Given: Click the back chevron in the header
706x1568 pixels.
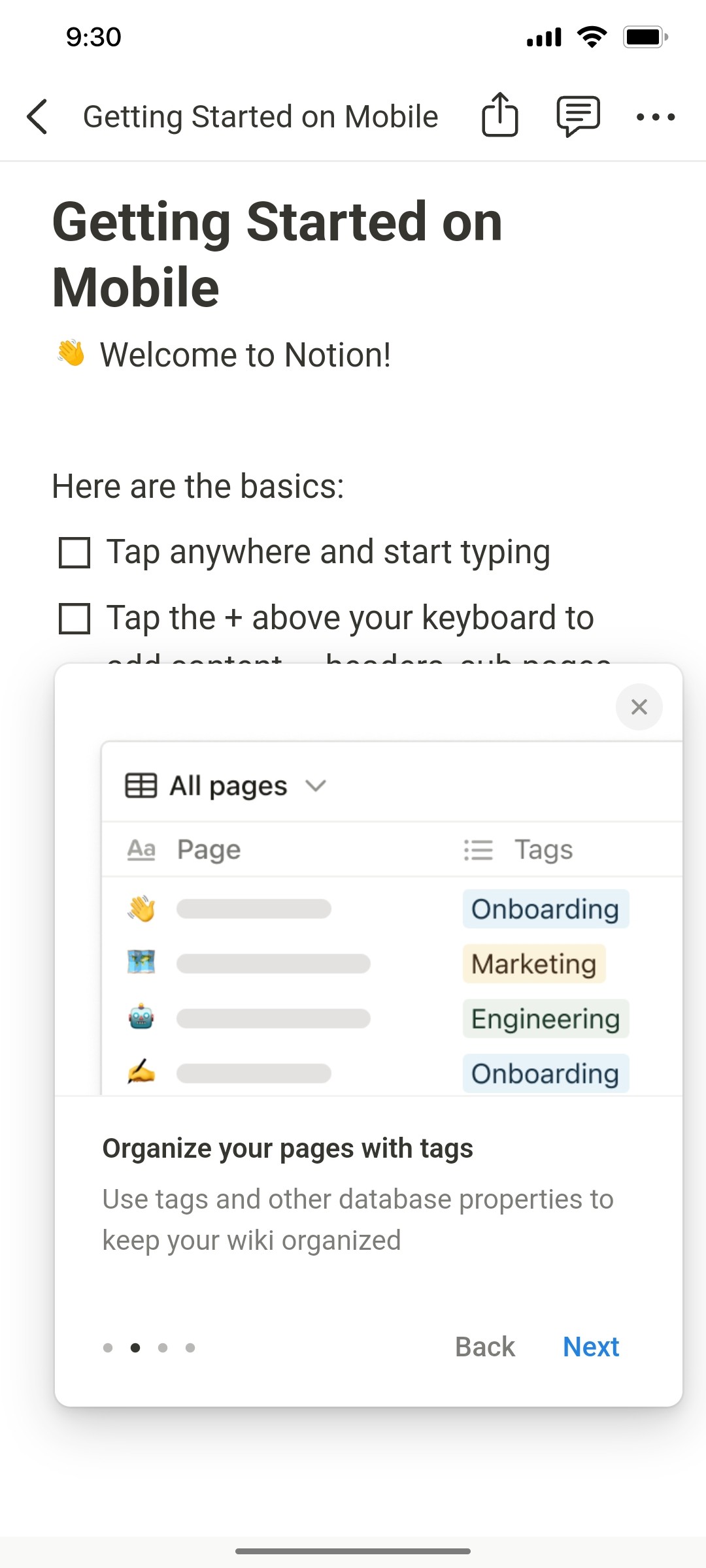Looking at the screenshot, I should [37, 116].
